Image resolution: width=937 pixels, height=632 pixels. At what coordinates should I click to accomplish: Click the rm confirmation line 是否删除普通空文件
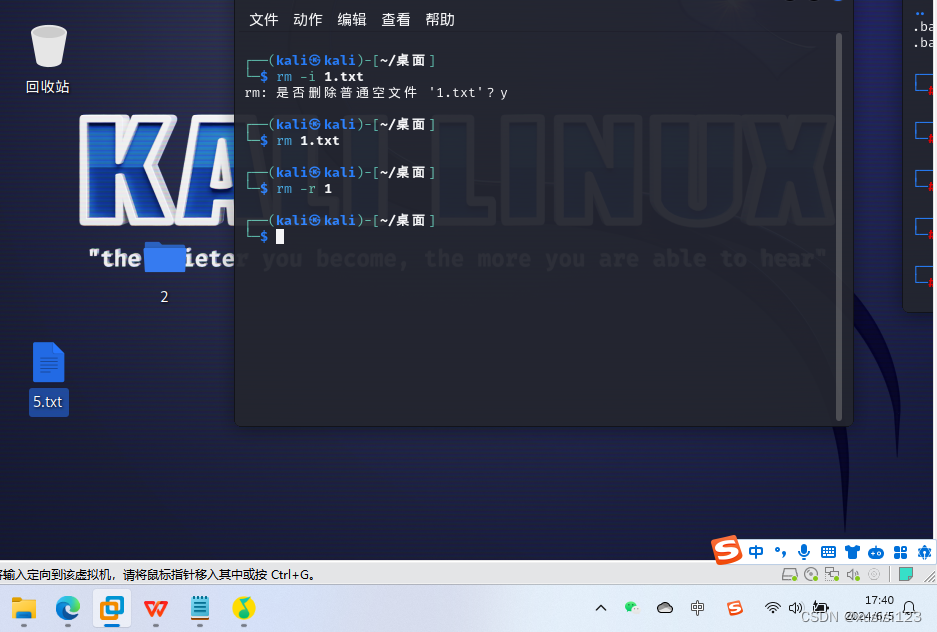376,93
